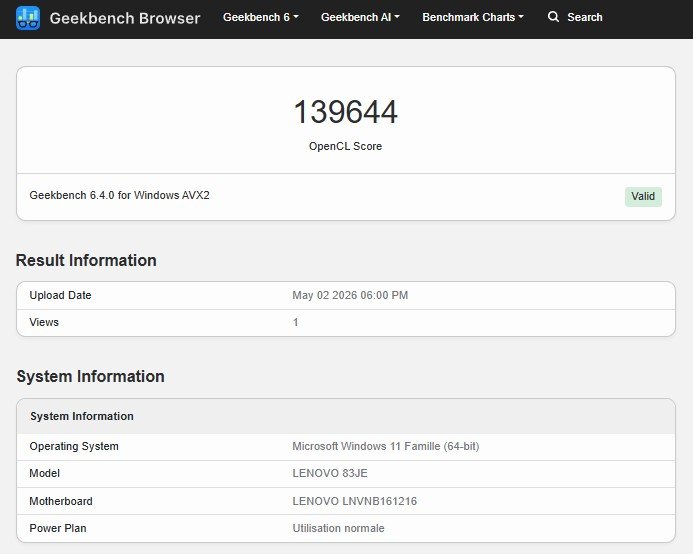Click the OpenCL Score label
Viewport: 693px width, 554px height.
[345, 146]
